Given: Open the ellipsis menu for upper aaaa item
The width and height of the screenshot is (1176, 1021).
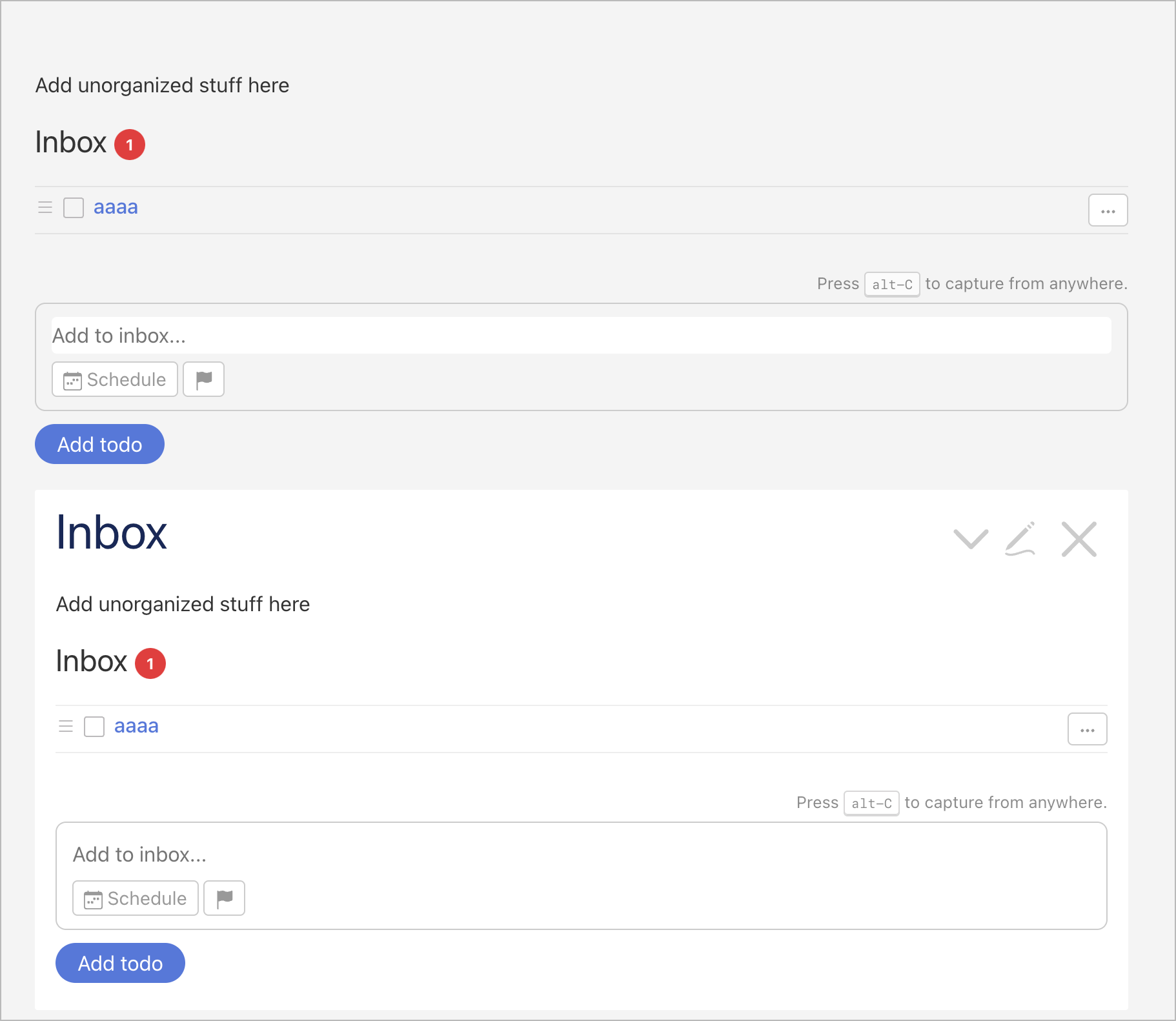Looking at the screenshot, I should point(1108,210).
